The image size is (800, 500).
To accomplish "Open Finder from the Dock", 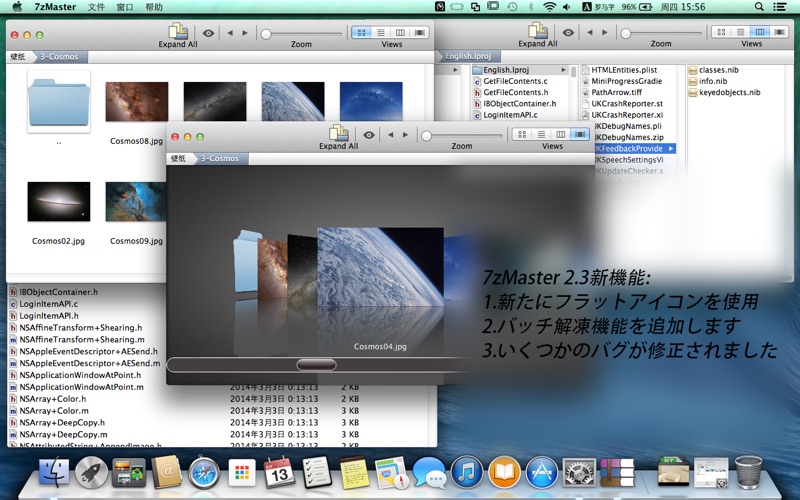I will (x=54, y=473).
